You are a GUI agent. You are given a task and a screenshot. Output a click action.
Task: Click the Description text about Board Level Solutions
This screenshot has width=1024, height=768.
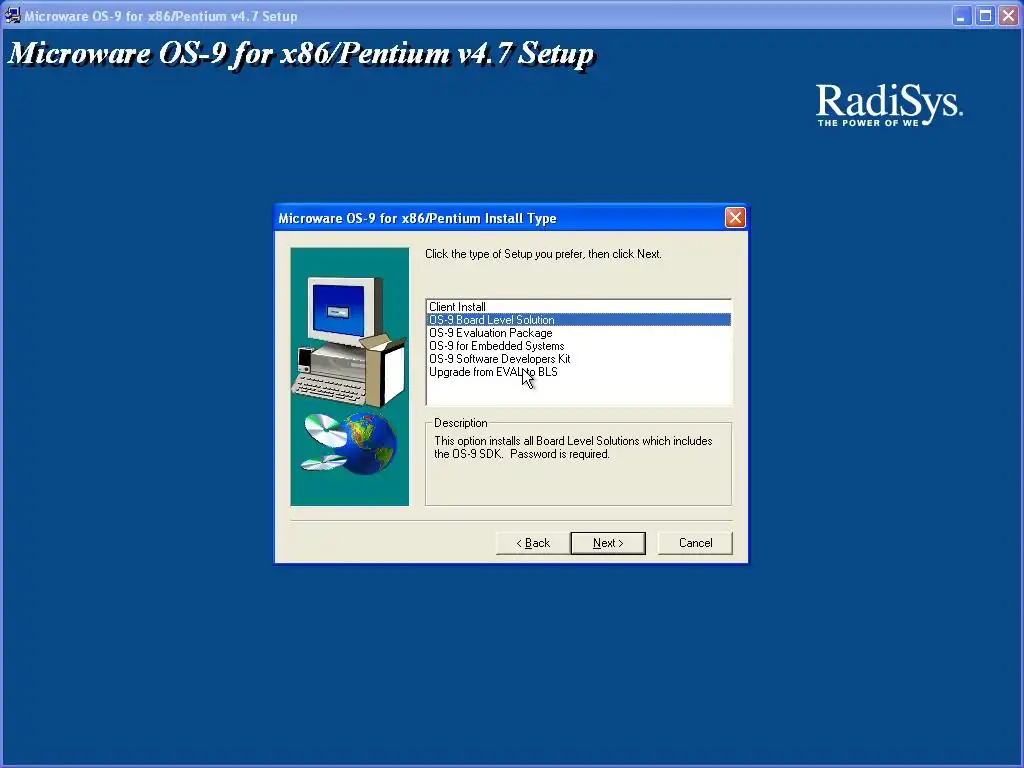click(573, 447)
